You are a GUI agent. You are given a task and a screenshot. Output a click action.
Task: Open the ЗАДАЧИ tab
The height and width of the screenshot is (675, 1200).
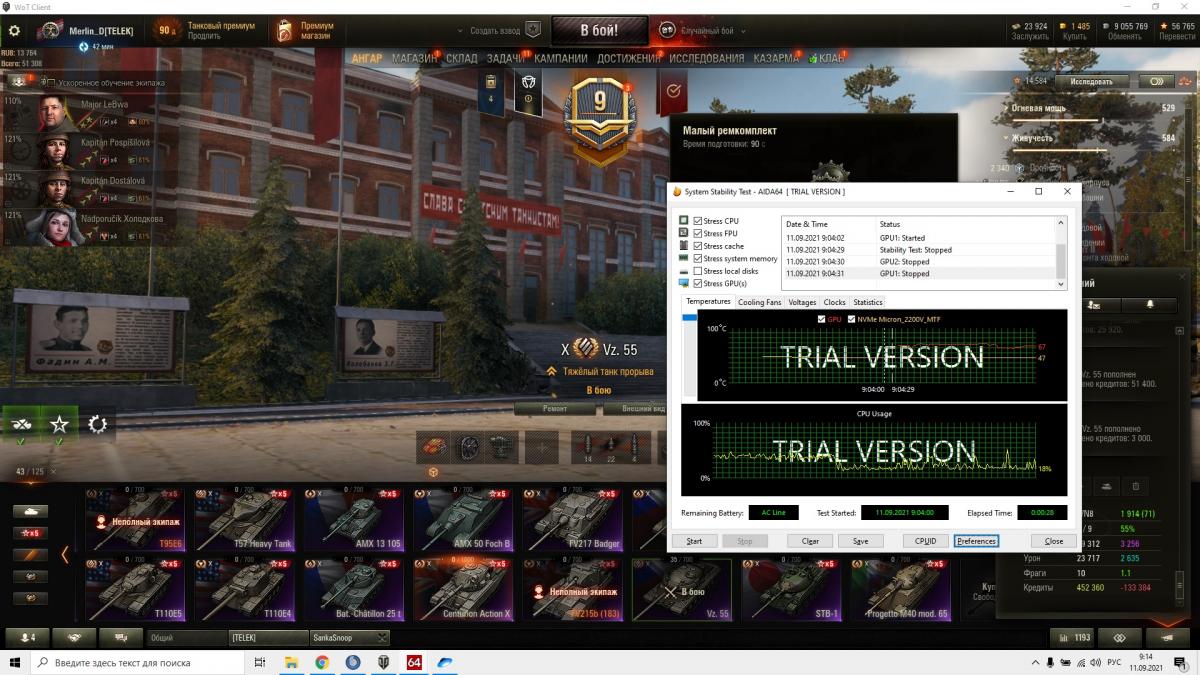[506, 58]
